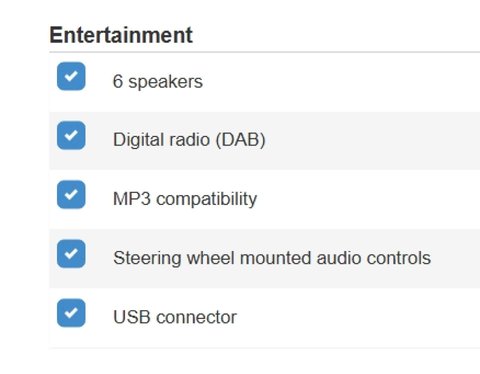Select the 'Digital radio (DAB)' label

pos(189,139)
